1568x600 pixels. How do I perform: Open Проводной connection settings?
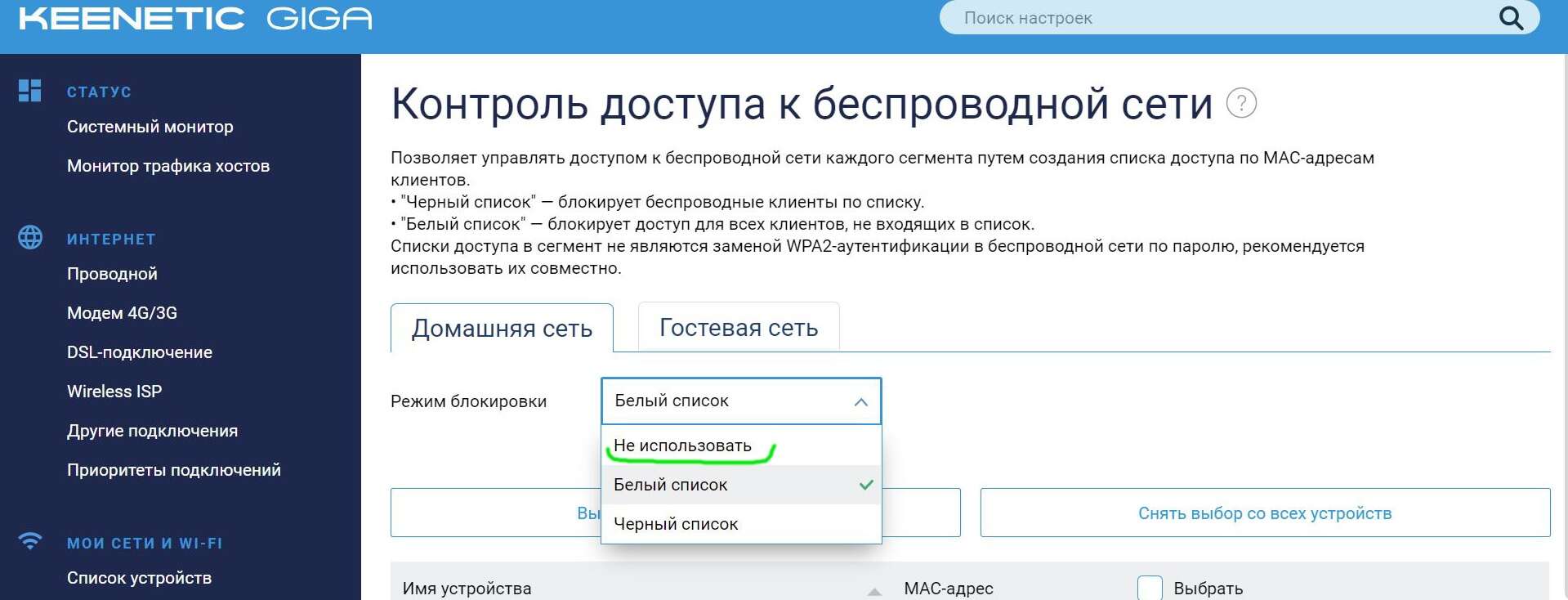point(112,274)
